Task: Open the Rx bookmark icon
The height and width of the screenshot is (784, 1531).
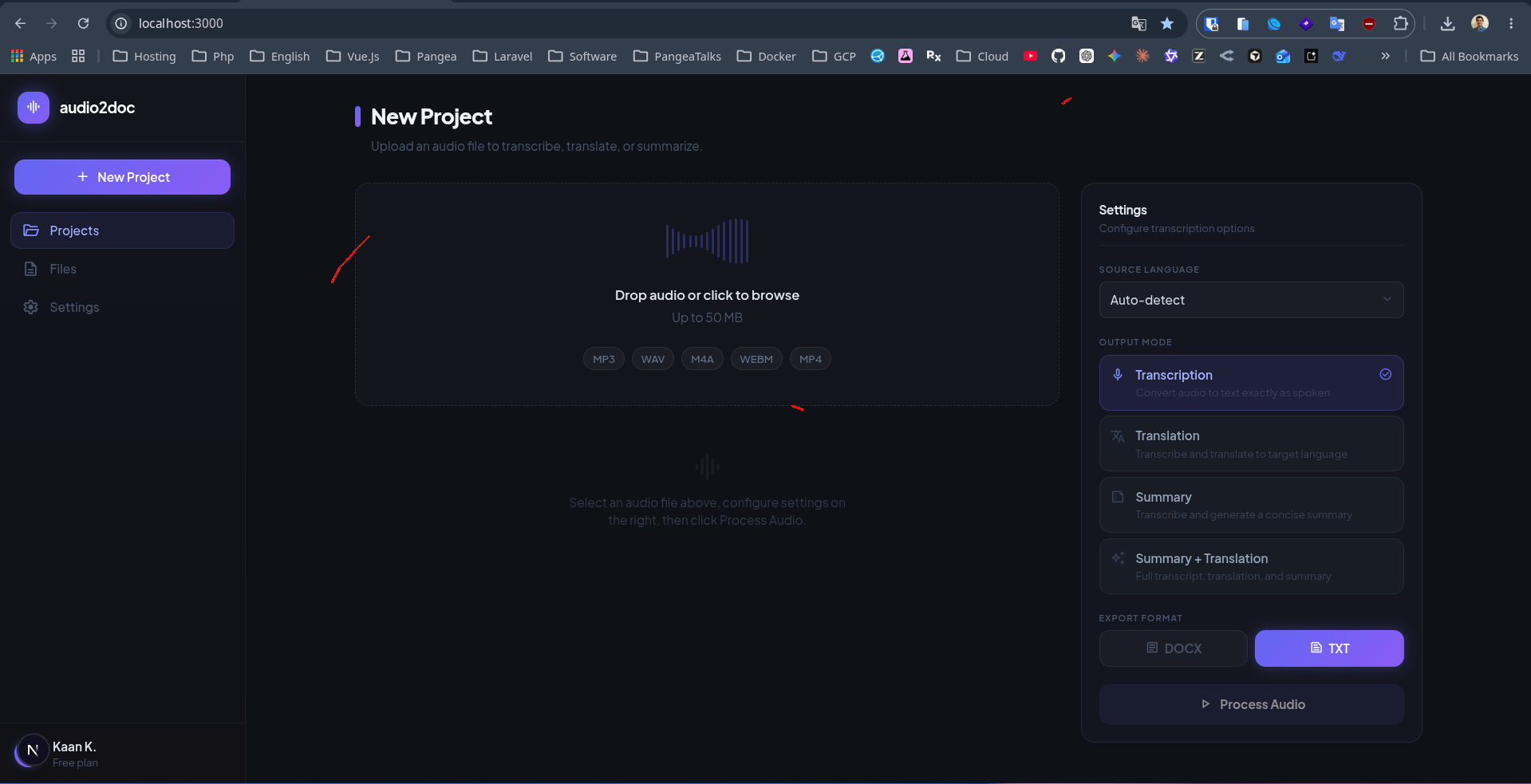Action: coord(933,56)
